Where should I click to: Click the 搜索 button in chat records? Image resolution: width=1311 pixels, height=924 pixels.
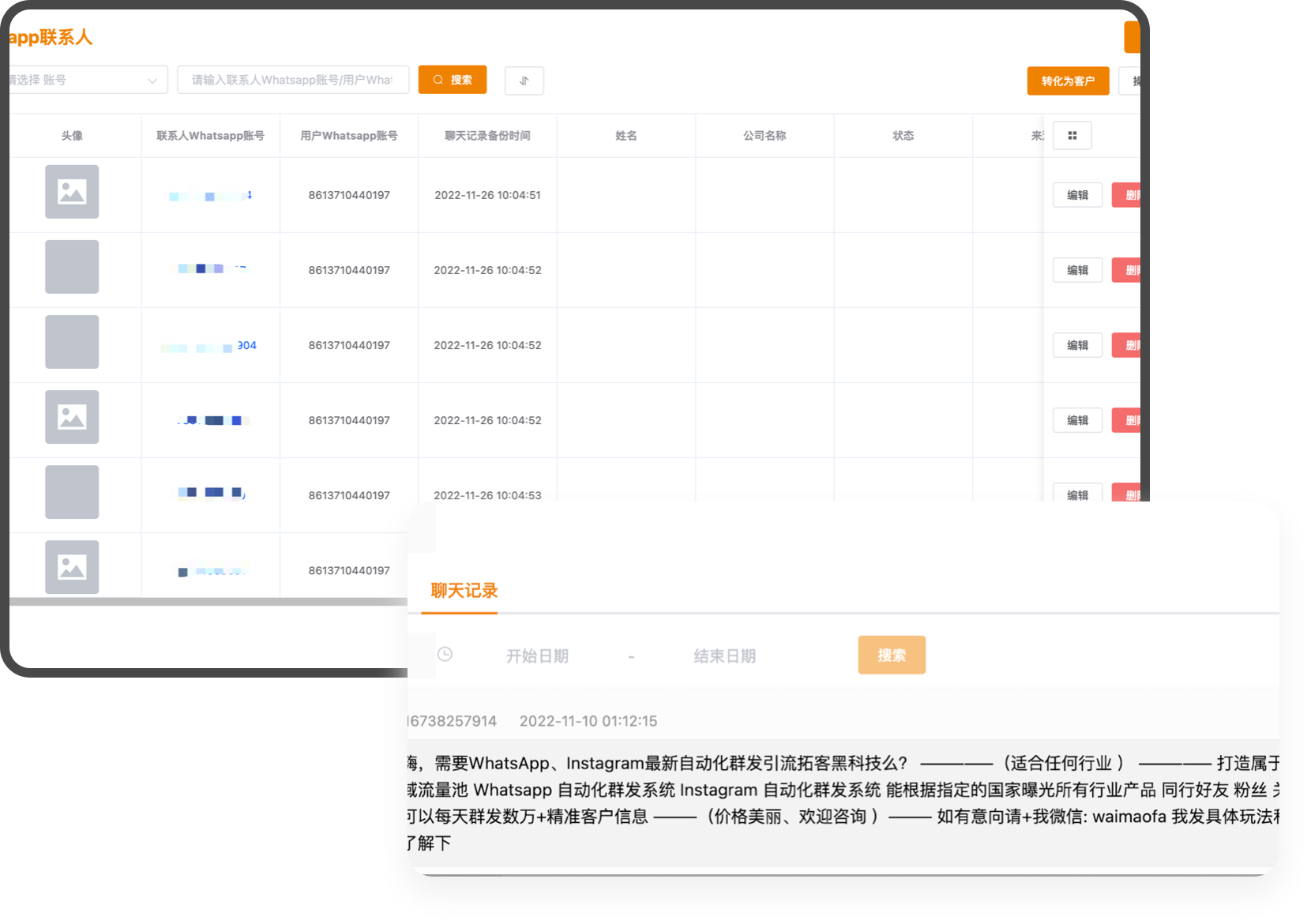(x=891, y=655)
